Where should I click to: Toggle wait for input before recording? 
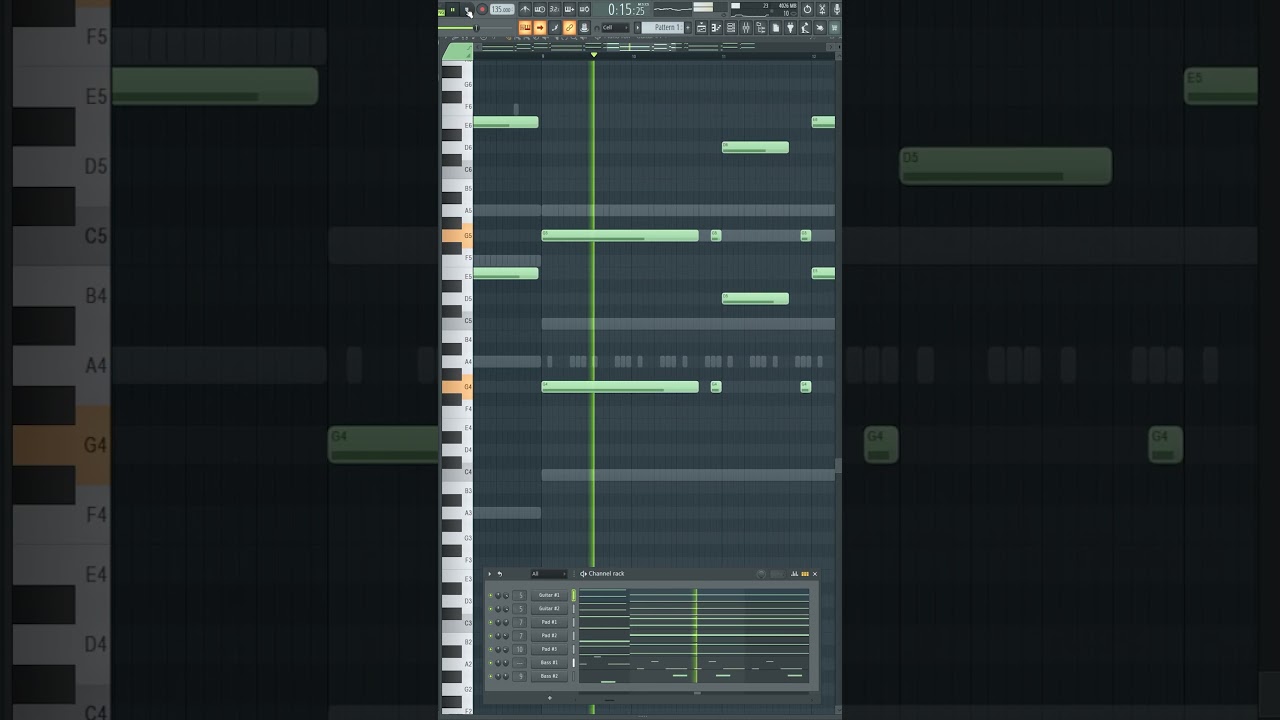coord(540,9)
